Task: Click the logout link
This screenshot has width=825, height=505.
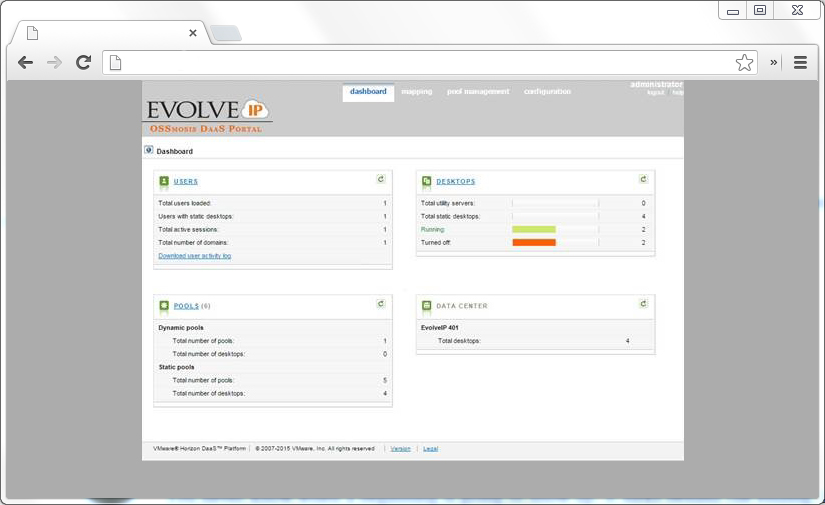Action: coord(656,93)
